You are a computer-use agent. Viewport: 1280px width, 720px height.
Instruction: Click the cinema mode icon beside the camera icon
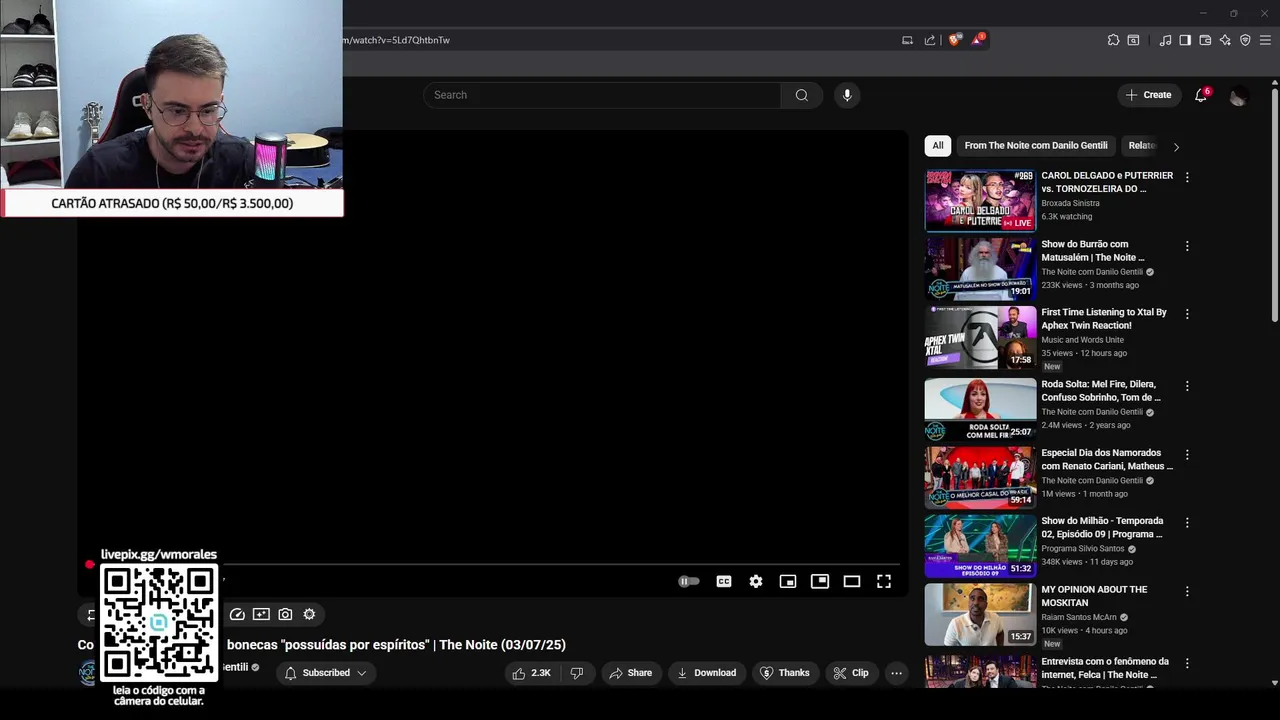261,614
